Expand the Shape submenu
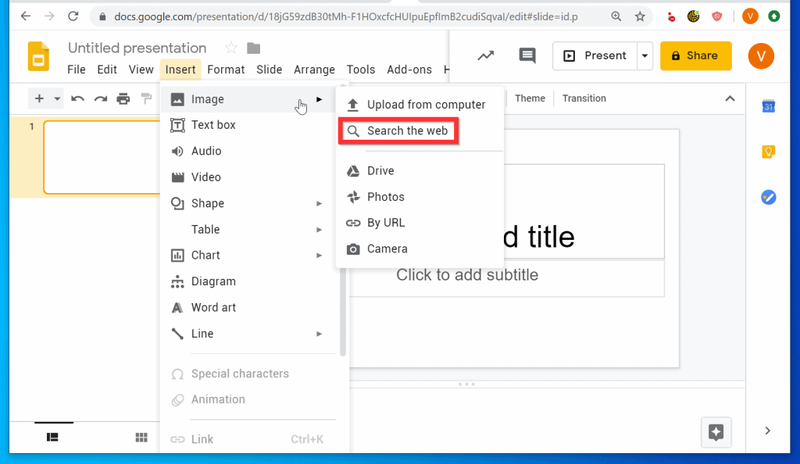800x464 pixels. [248, 203]
